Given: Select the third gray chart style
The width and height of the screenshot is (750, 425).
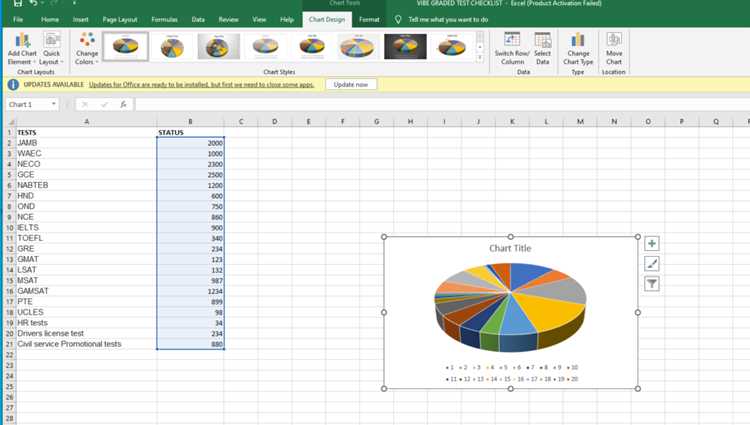Looking at the screenshot, I should click(219, 46).
